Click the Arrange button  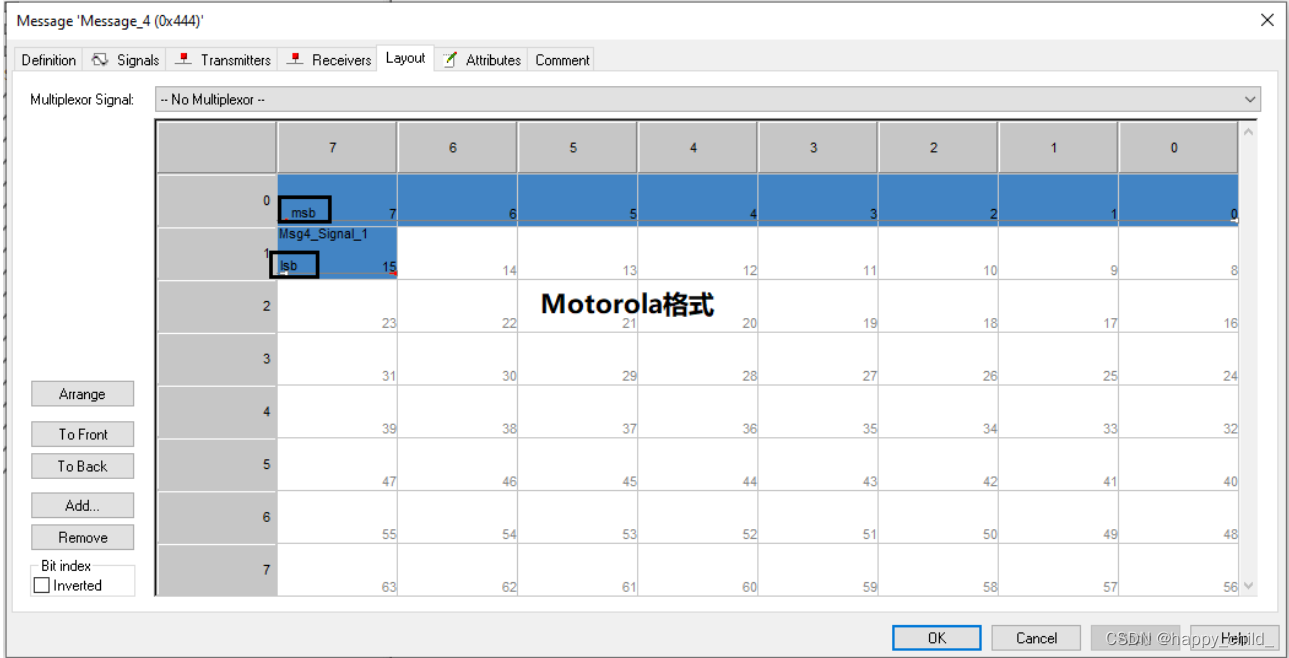coord(82,394)
